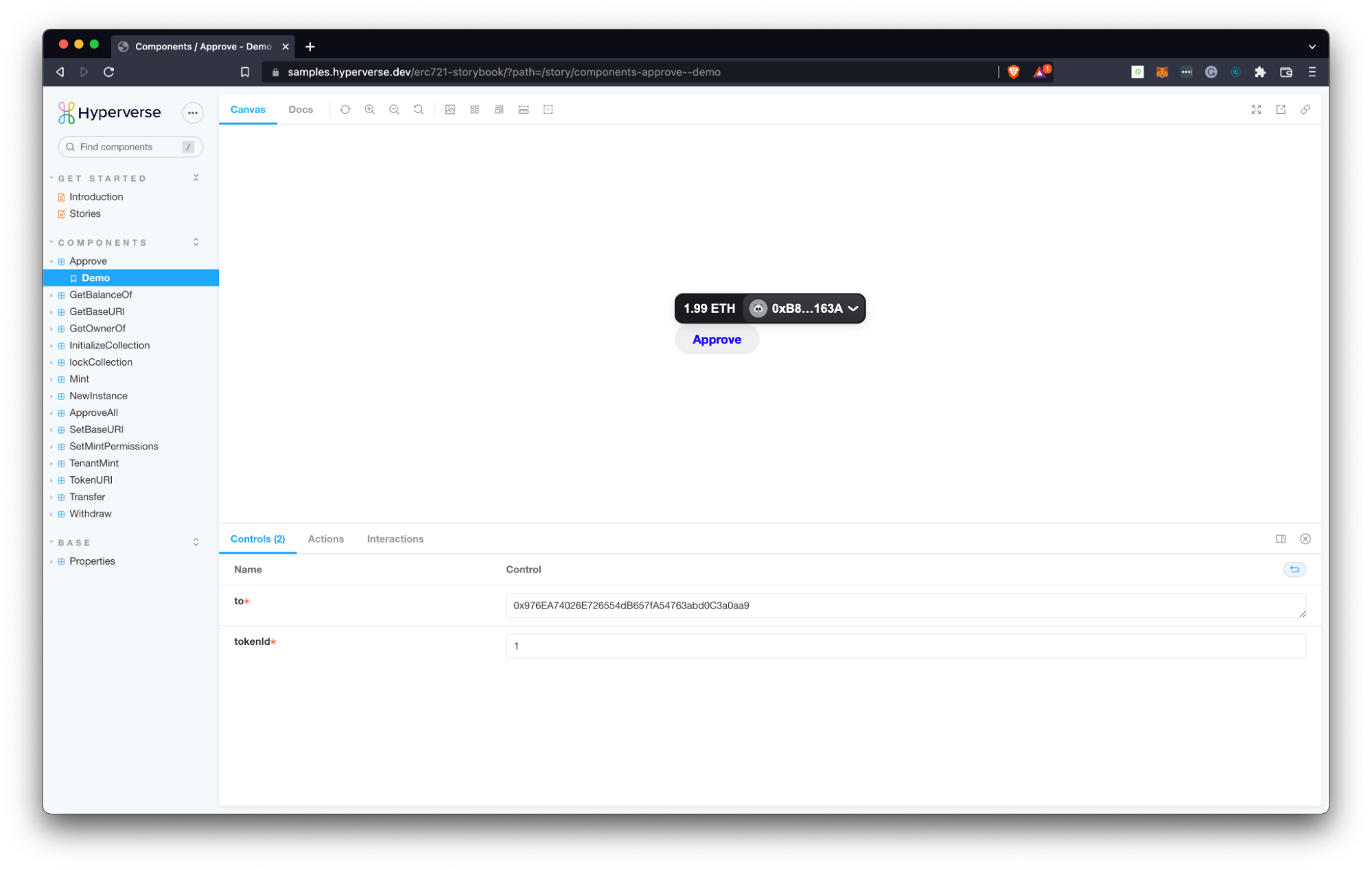Select the lockCollection component
Viewport: 1372px width, 870px height.
[101, 362]
